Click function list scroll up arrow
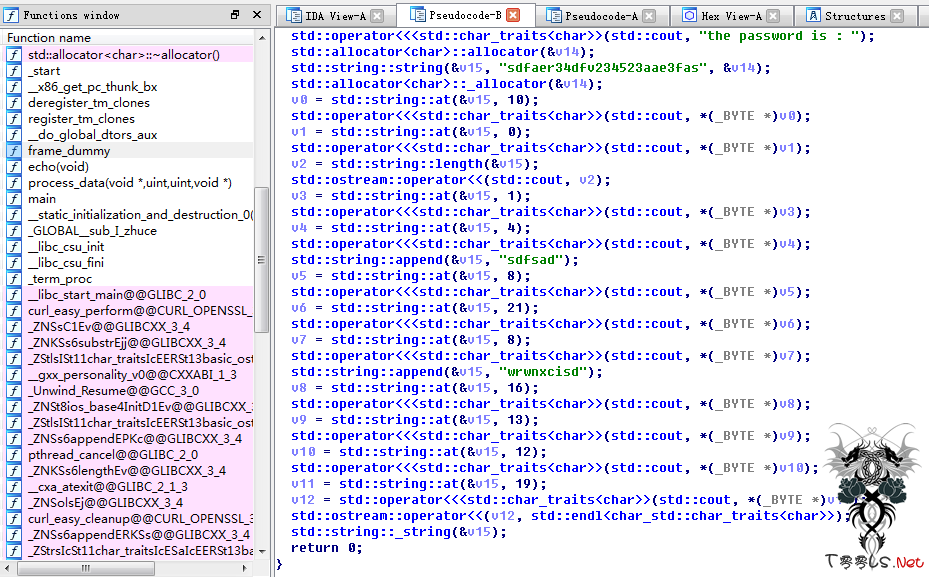The height and width of the screenshot is (577, 929). [x=262, y=38]
